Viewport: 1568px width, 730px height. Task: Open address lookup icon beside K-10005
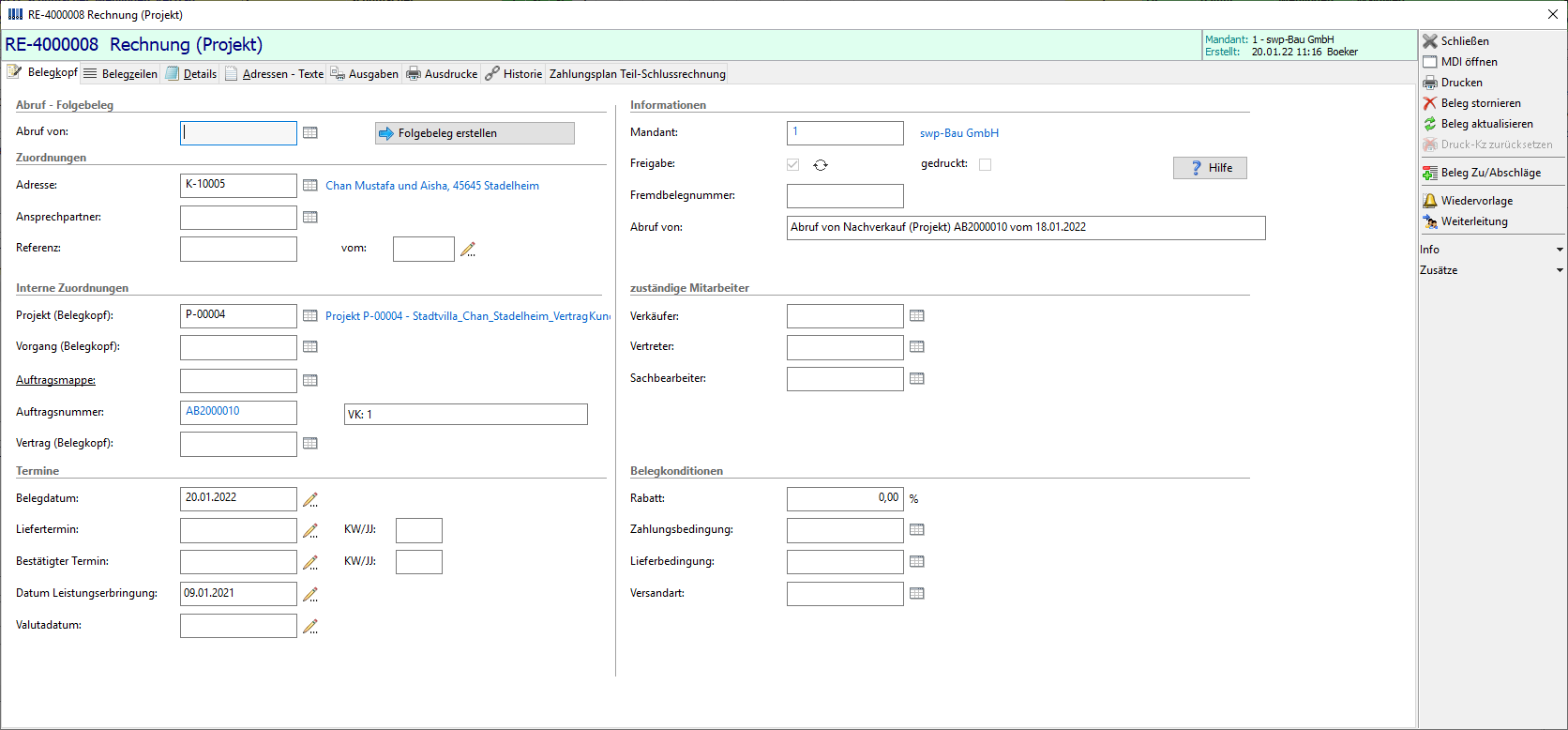pos(310,186)
